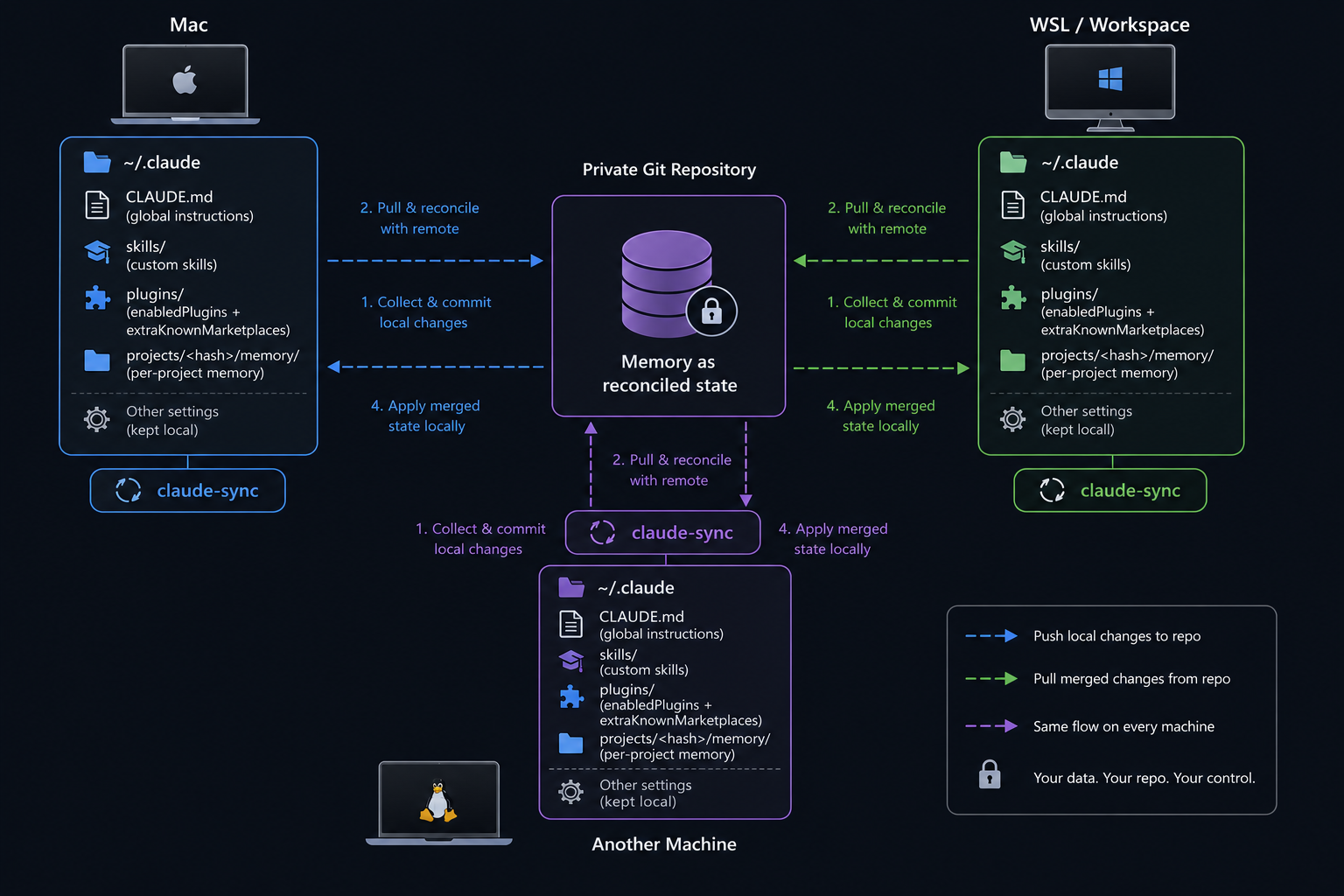Click the green skills graduation cap icon in WSL panel
This screenshot has width=1344, height=896.
tap(1013, 251)
